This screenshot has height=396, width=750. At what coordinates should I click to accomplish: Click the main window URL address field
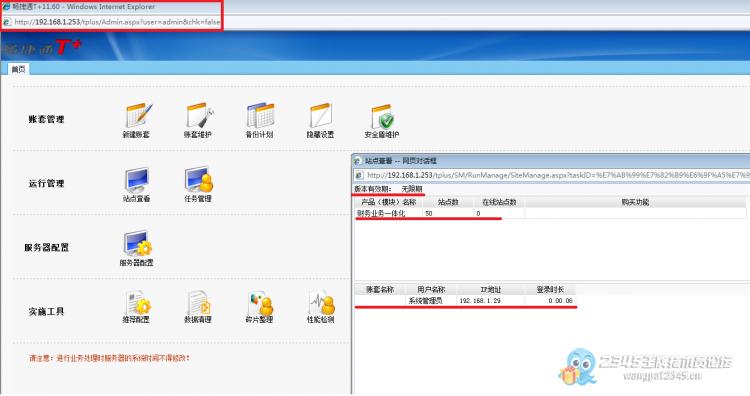117,22
